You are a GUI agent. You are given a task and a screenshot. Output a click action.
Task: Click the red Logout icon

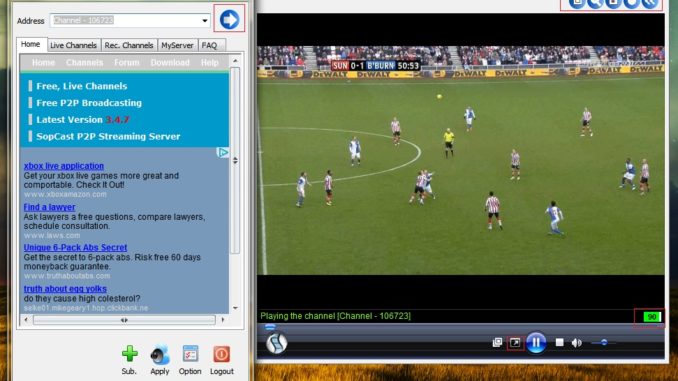[221, 354]
